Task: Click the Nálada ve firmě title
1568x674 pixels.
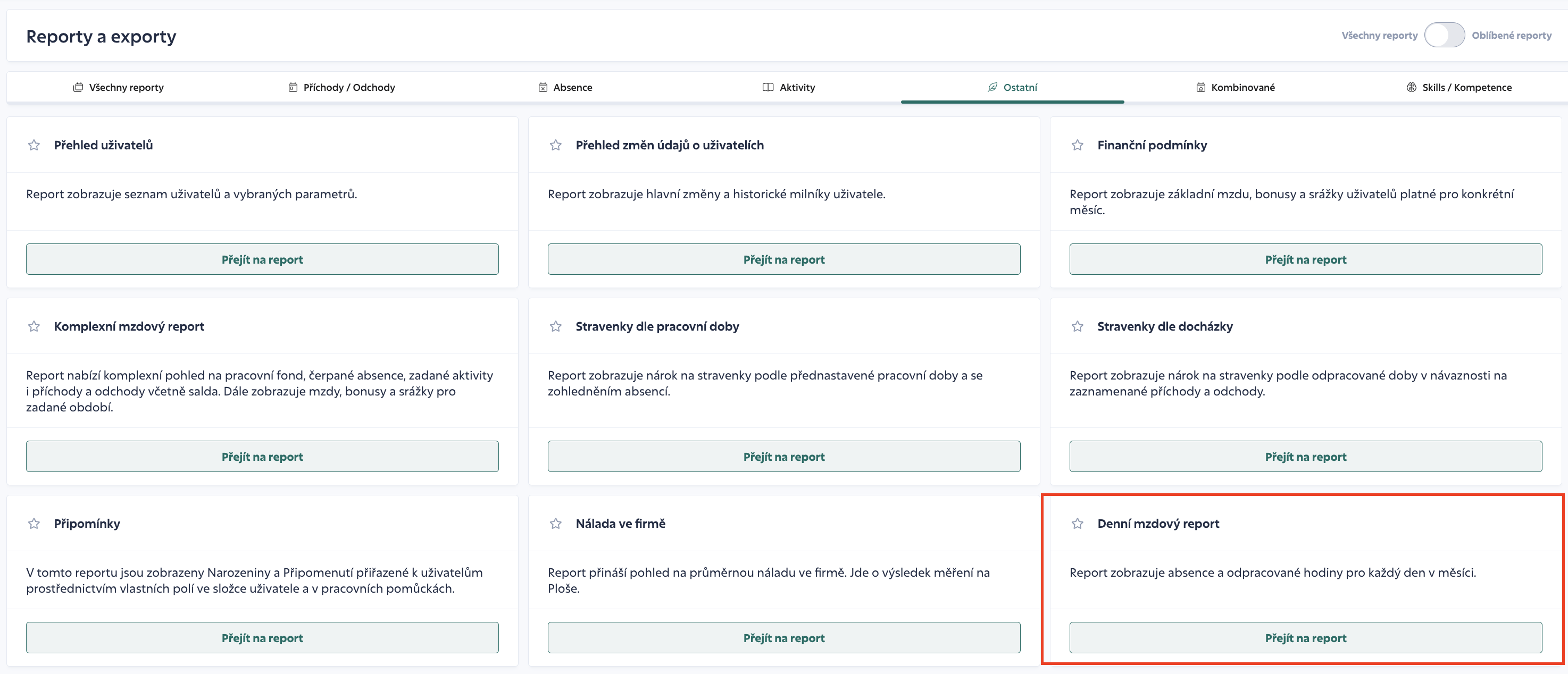Action: pos(620,523)
